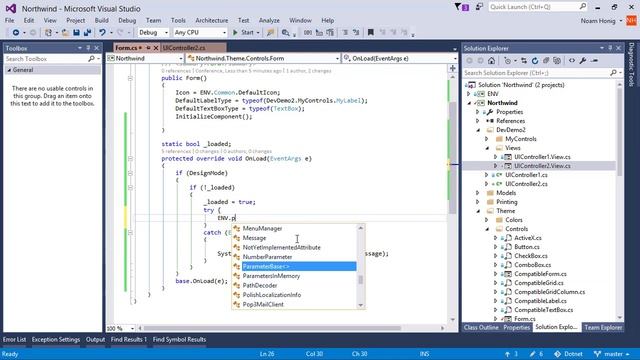The width and height of the screenshot is (640, 360).
Task: Open the editor zoom level dropdown
Action: click(x=132, y=329)
